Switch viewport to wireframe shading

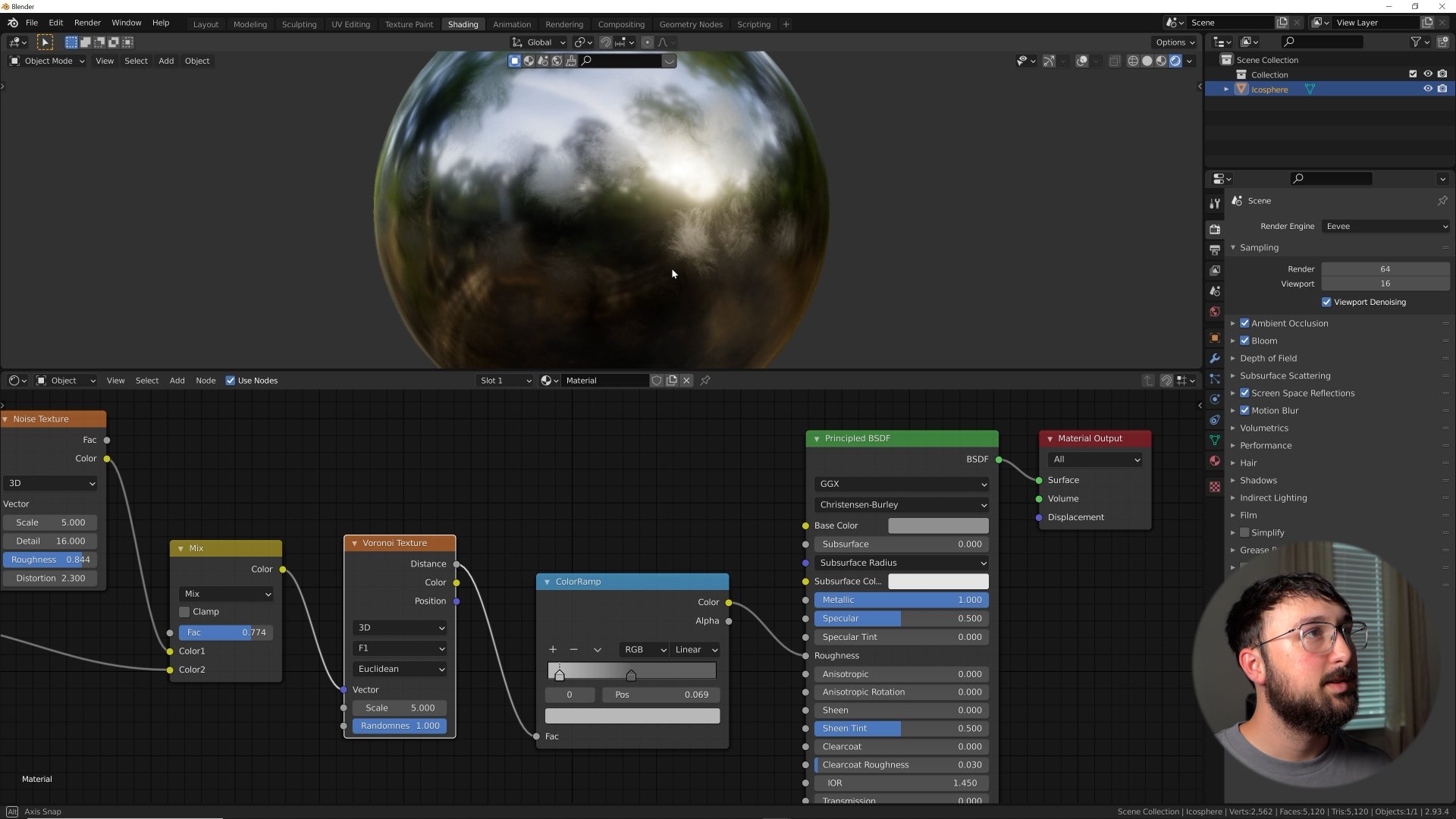(1133, 61)
